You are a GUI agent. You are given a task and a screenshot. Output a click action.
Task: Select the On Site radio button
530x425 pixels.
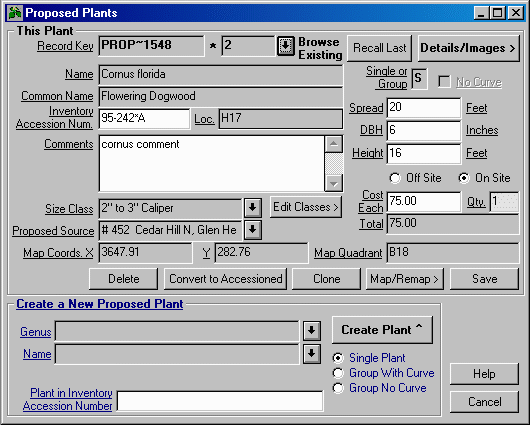pos(464,178)
